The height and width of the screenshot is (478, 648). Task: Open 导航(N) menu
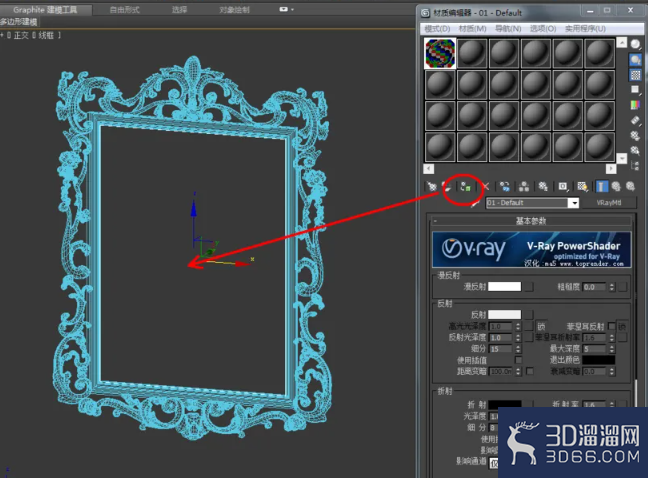point(508,29)
